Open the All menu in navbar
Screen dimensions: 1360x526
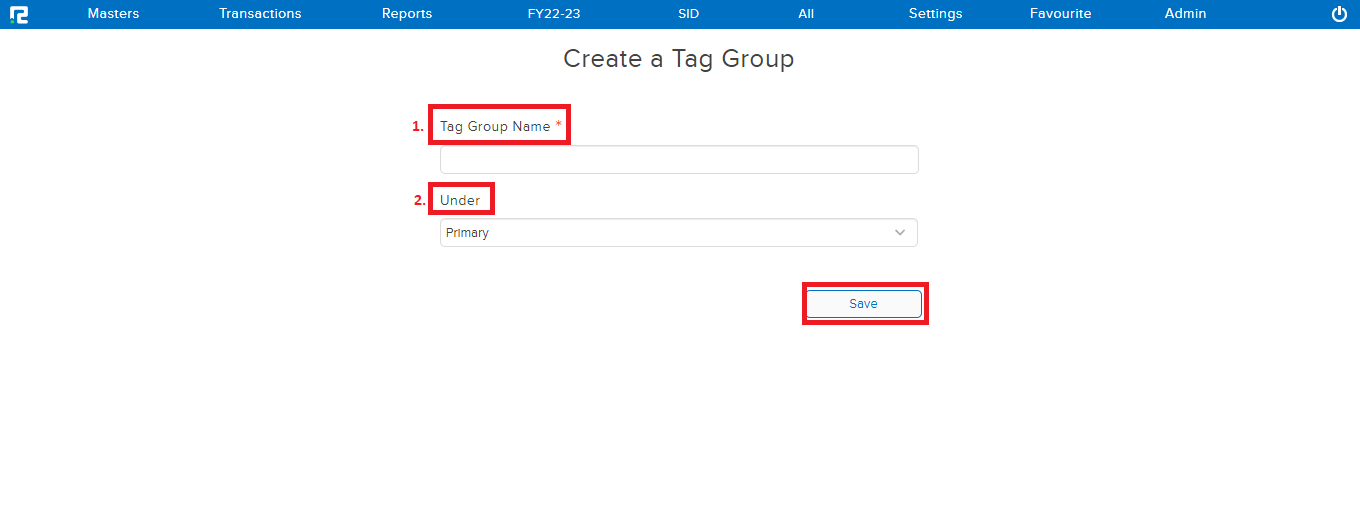pyautogui.click(x=806, y=14)
